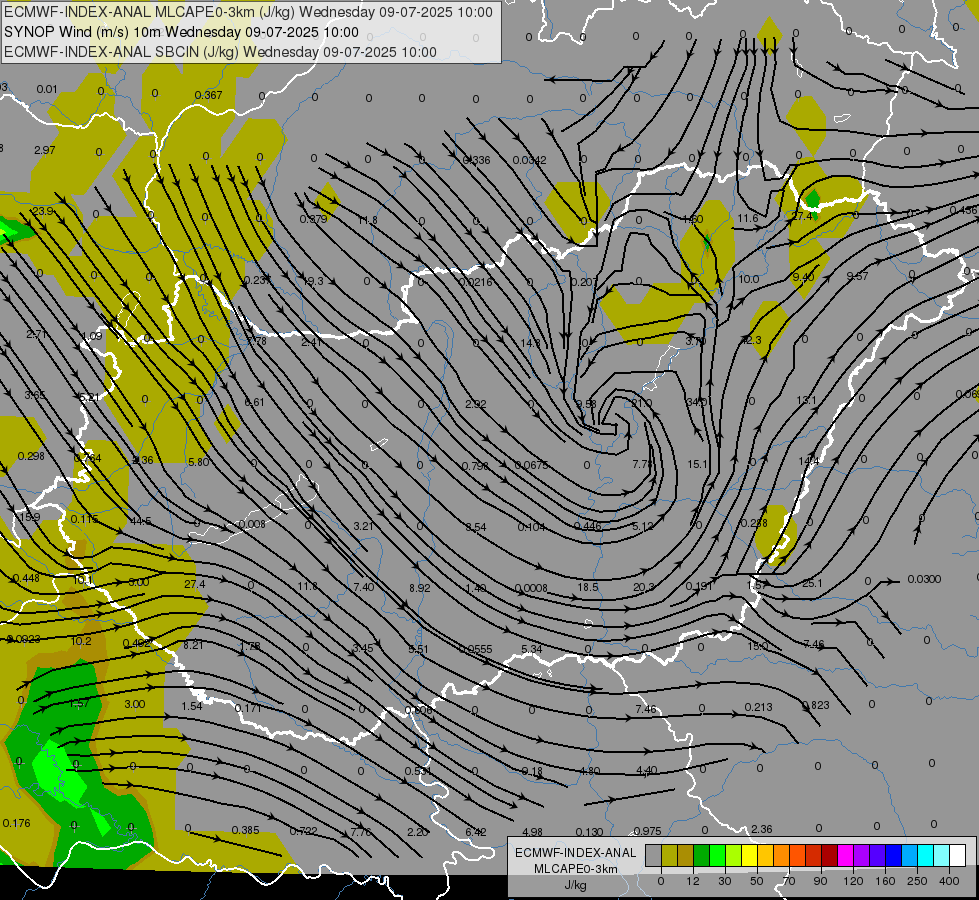The image size is (979, 900).
Task: Click the map value 2.97
Action: pyautogui.click(x=45, y=150)
